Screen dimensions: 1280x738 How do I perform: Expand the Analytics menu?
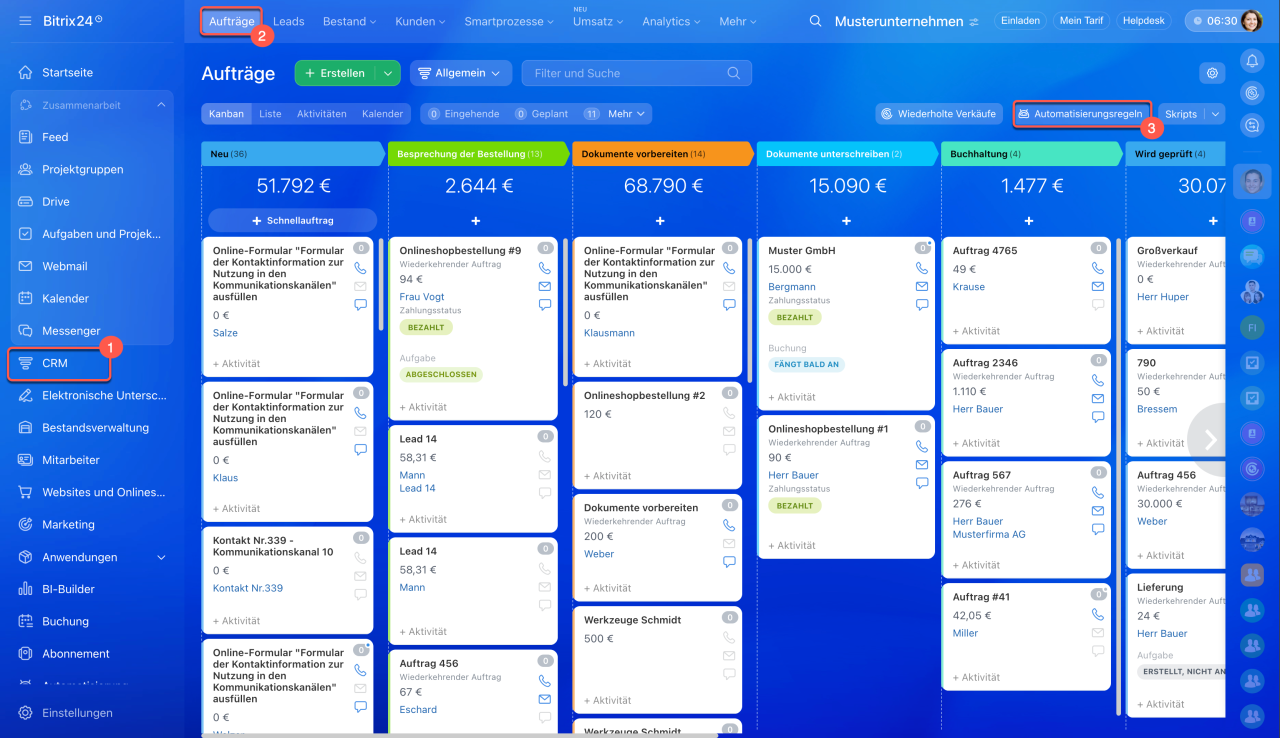coord(672,21)
